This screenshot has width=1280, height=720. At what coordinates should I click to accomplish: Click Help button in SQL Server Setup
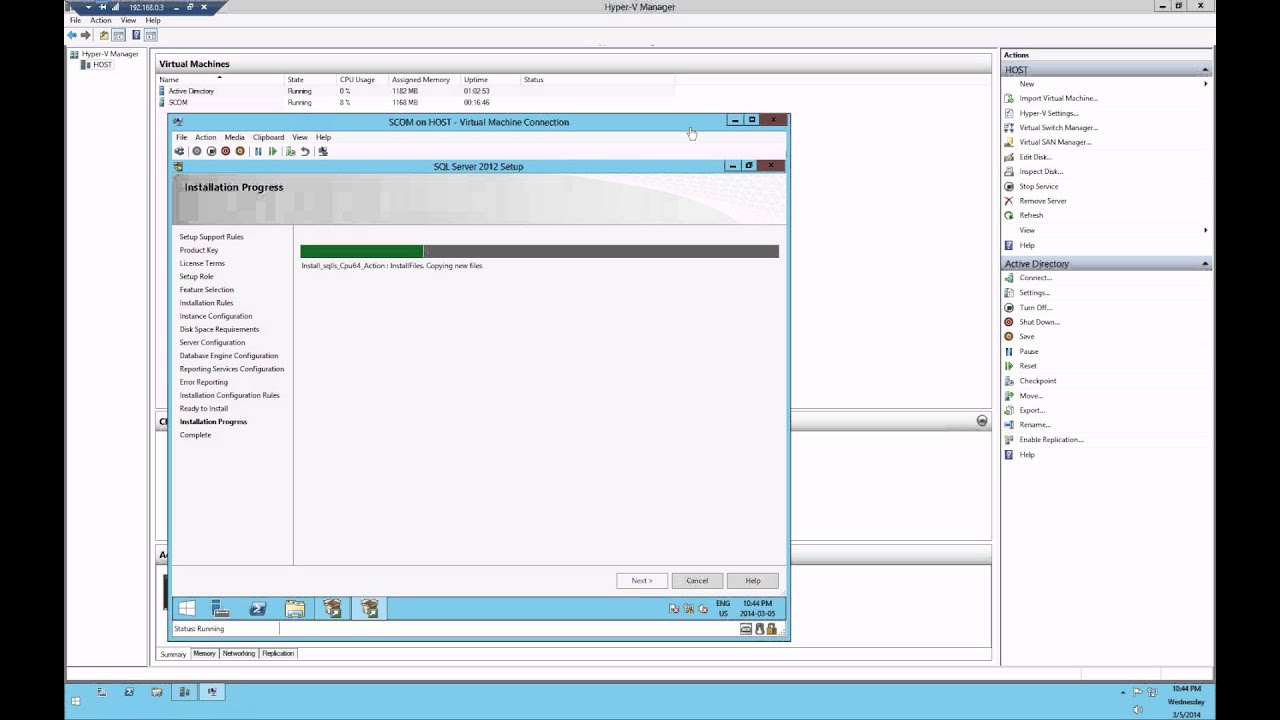[753, 581]
